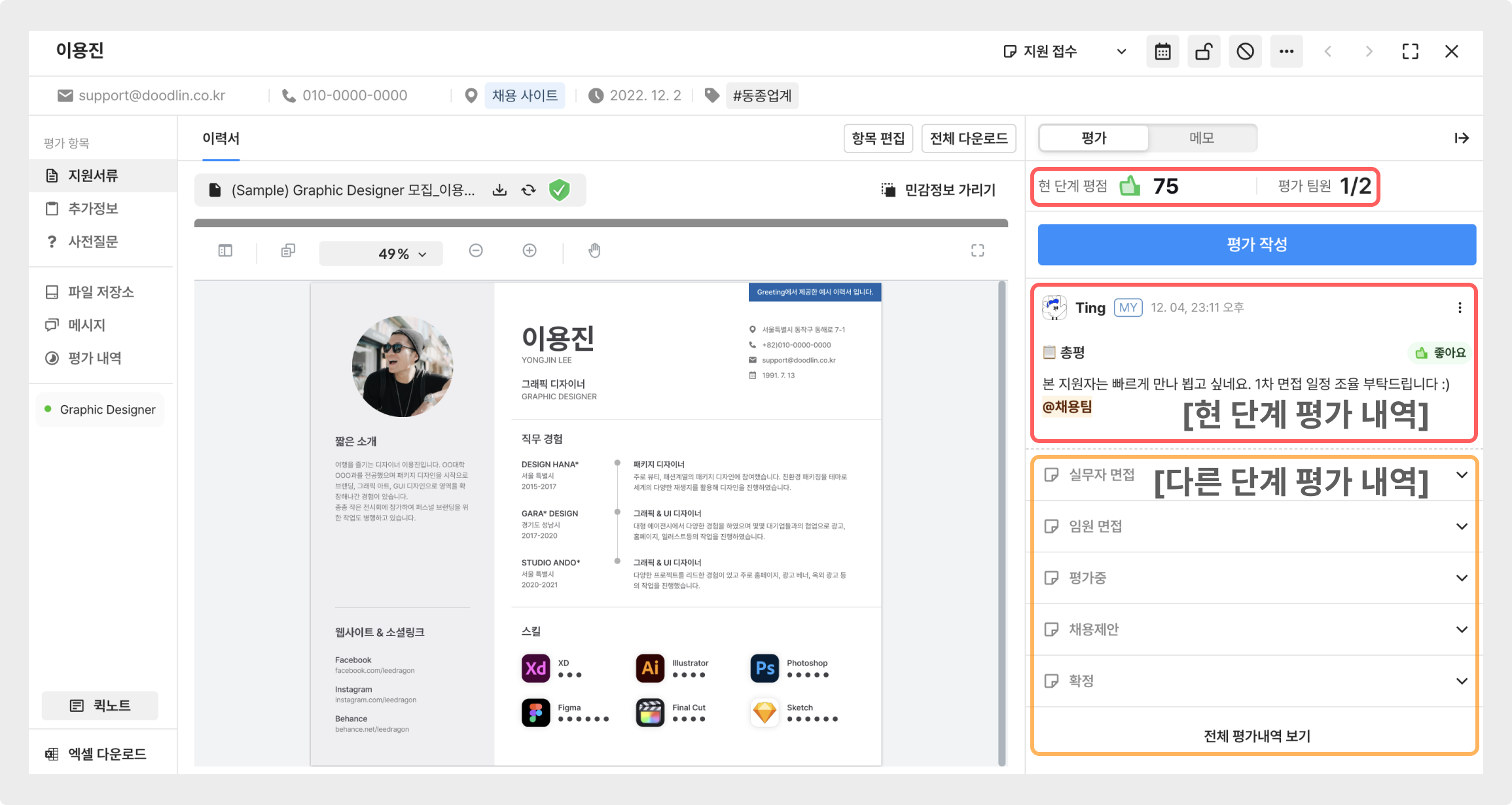Click the reject applicant ban icon
This screenshot has width=1512, height=805.
1245,52
